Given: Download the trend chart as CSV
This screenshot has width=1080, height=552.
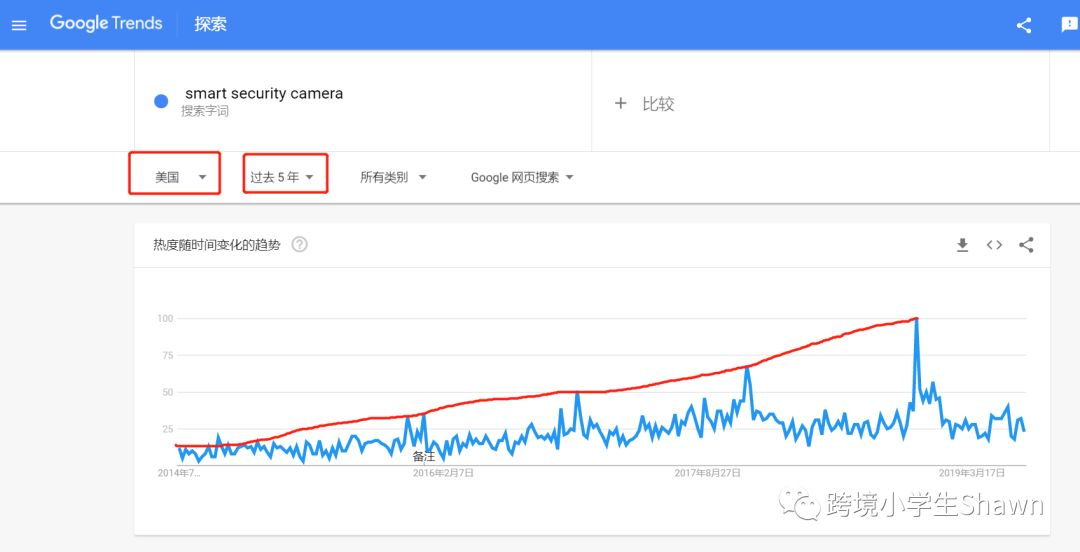Looking at the screenshot, I should pos(962,245).
